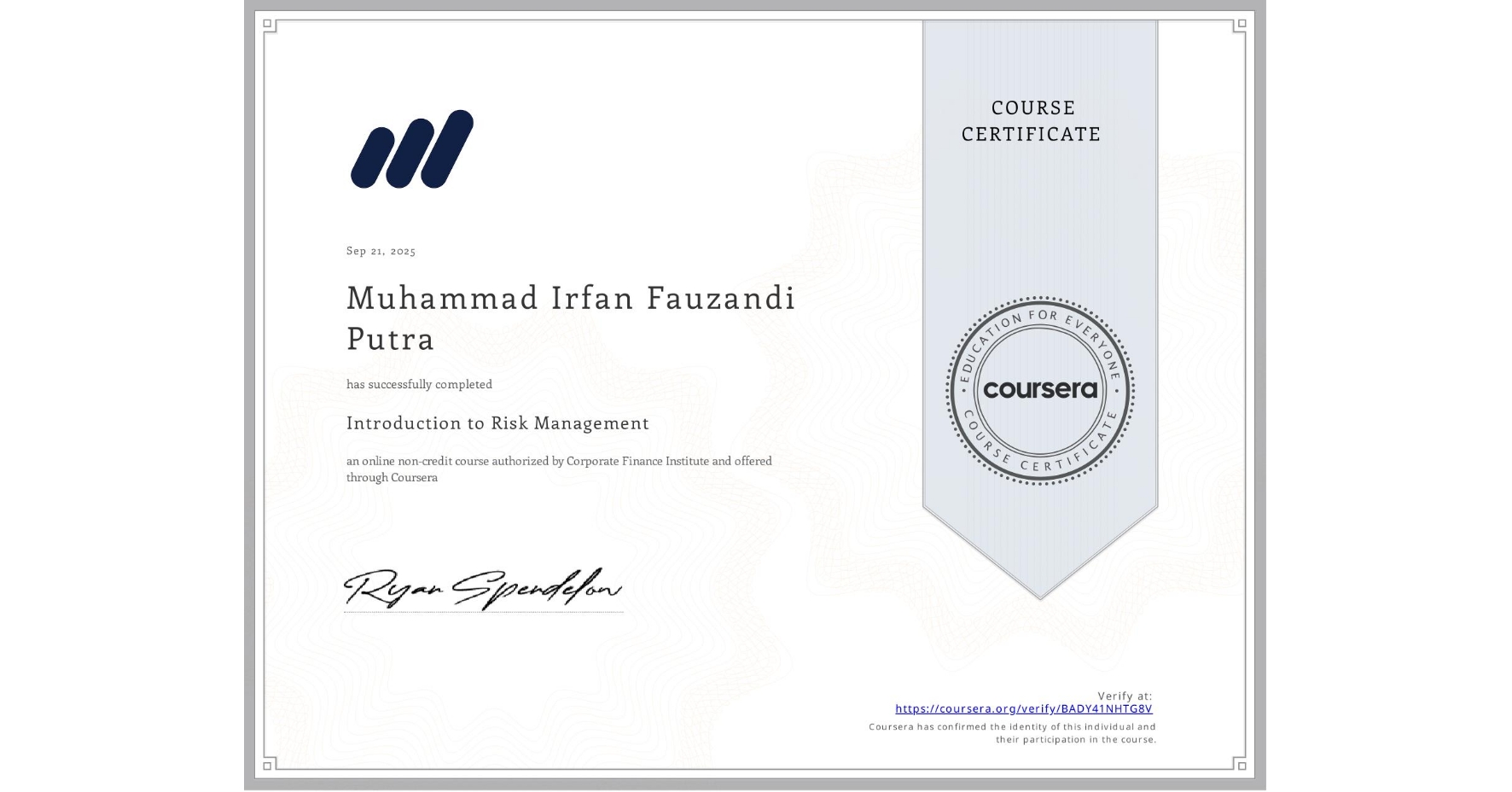Open the certificate verification link
Screen dimensions: 1512x792
tap(1024, 708)
